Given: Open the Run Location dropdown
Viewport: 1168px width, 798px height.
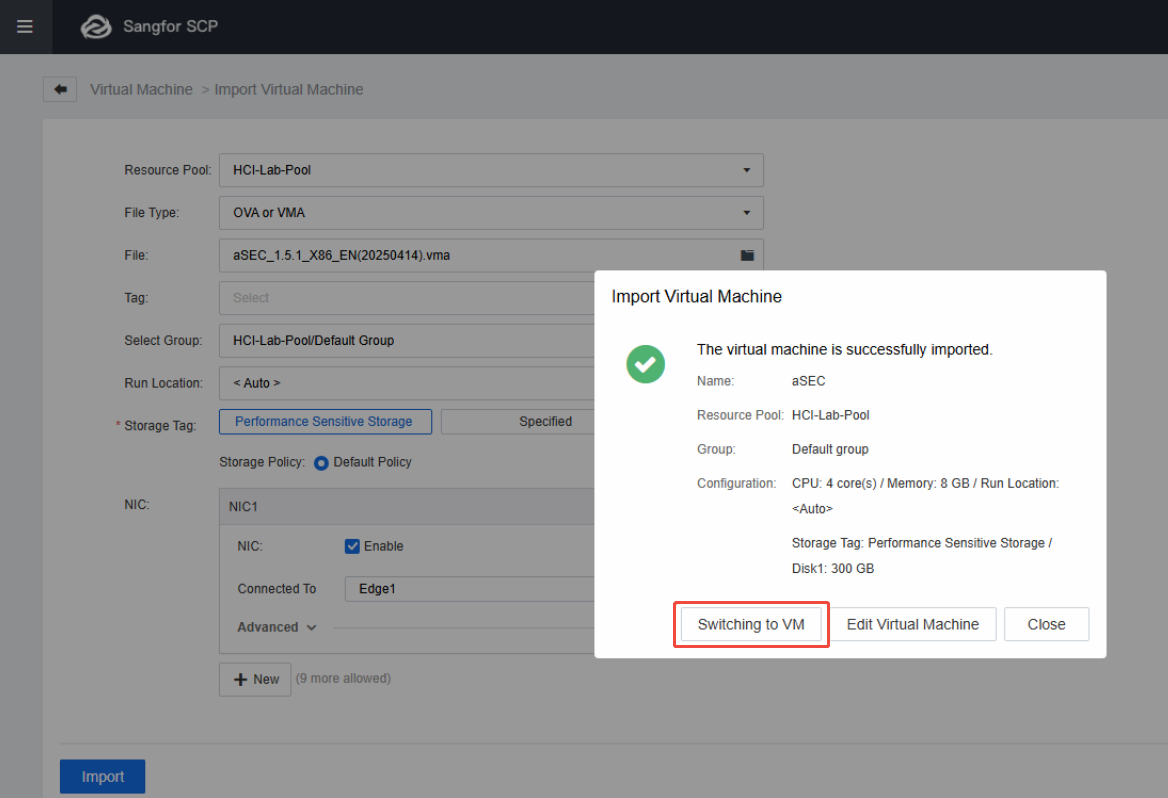Looking at the screenshot, I should [x=407, y=383].
